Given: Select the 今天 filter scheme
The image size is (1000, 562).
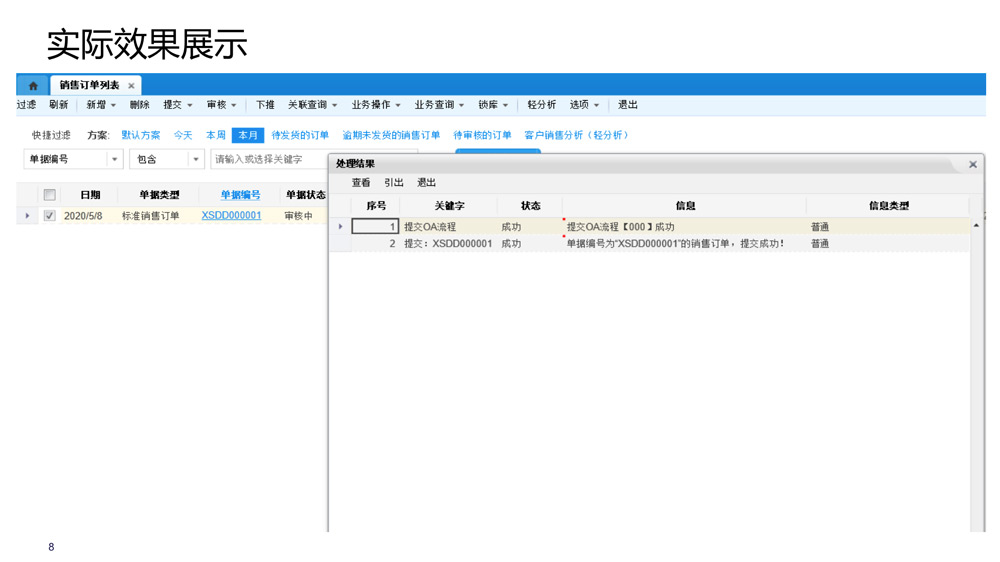Looking at the screenshot, I should 183,135.
